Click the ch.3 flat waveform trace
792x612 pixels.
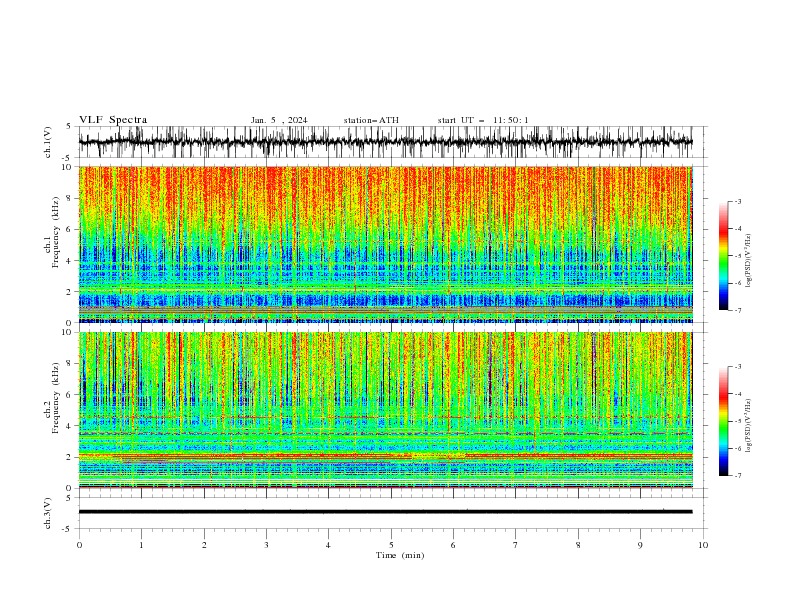point(386,512)
